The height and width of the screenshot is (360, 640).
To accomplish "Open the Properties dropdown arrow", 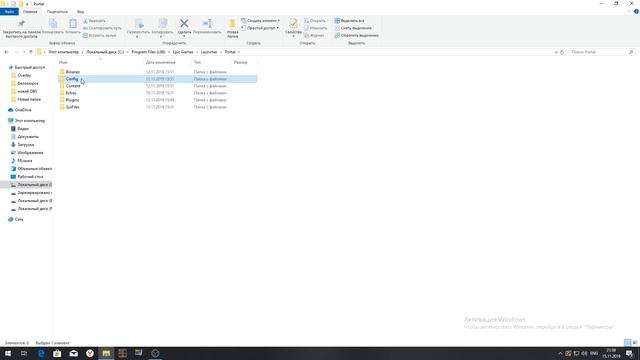I will pos(293,36).
